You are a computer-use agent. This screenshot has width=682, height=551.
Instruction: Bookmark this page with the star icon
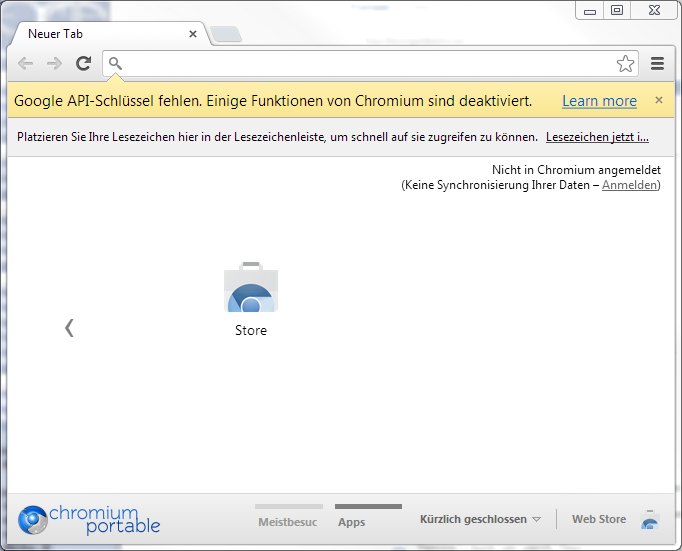(x=625, y=64)
